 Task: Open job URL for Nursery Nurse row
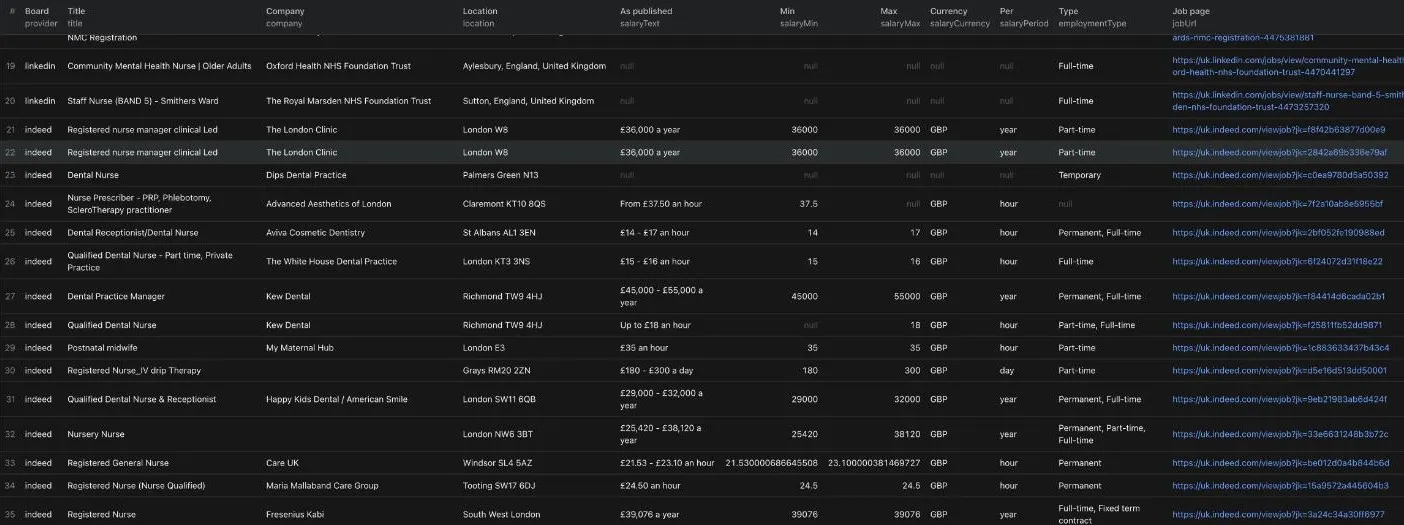[1281, 434]
